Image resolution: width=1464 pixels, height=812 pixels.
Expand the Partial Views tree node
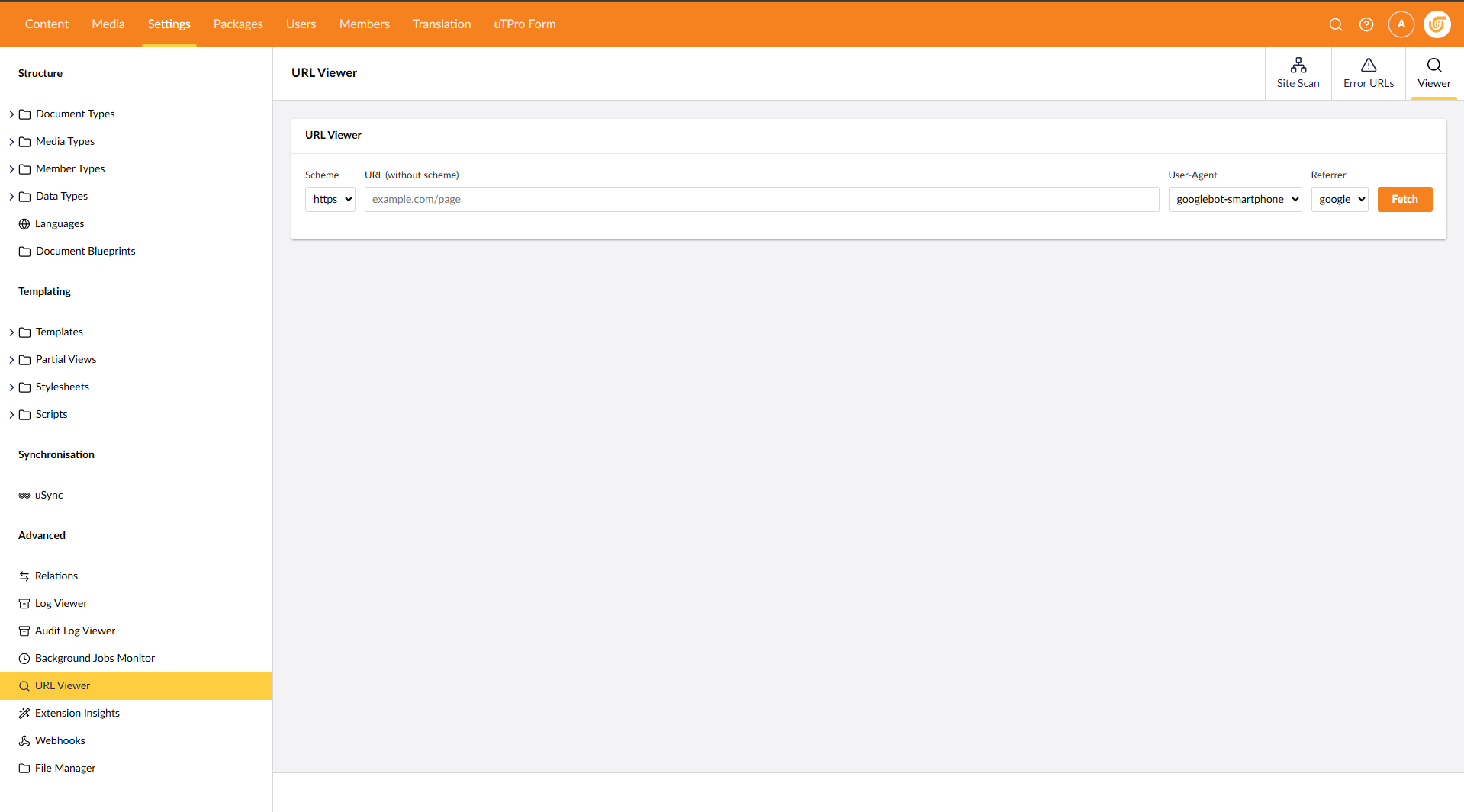pos(11,360)
